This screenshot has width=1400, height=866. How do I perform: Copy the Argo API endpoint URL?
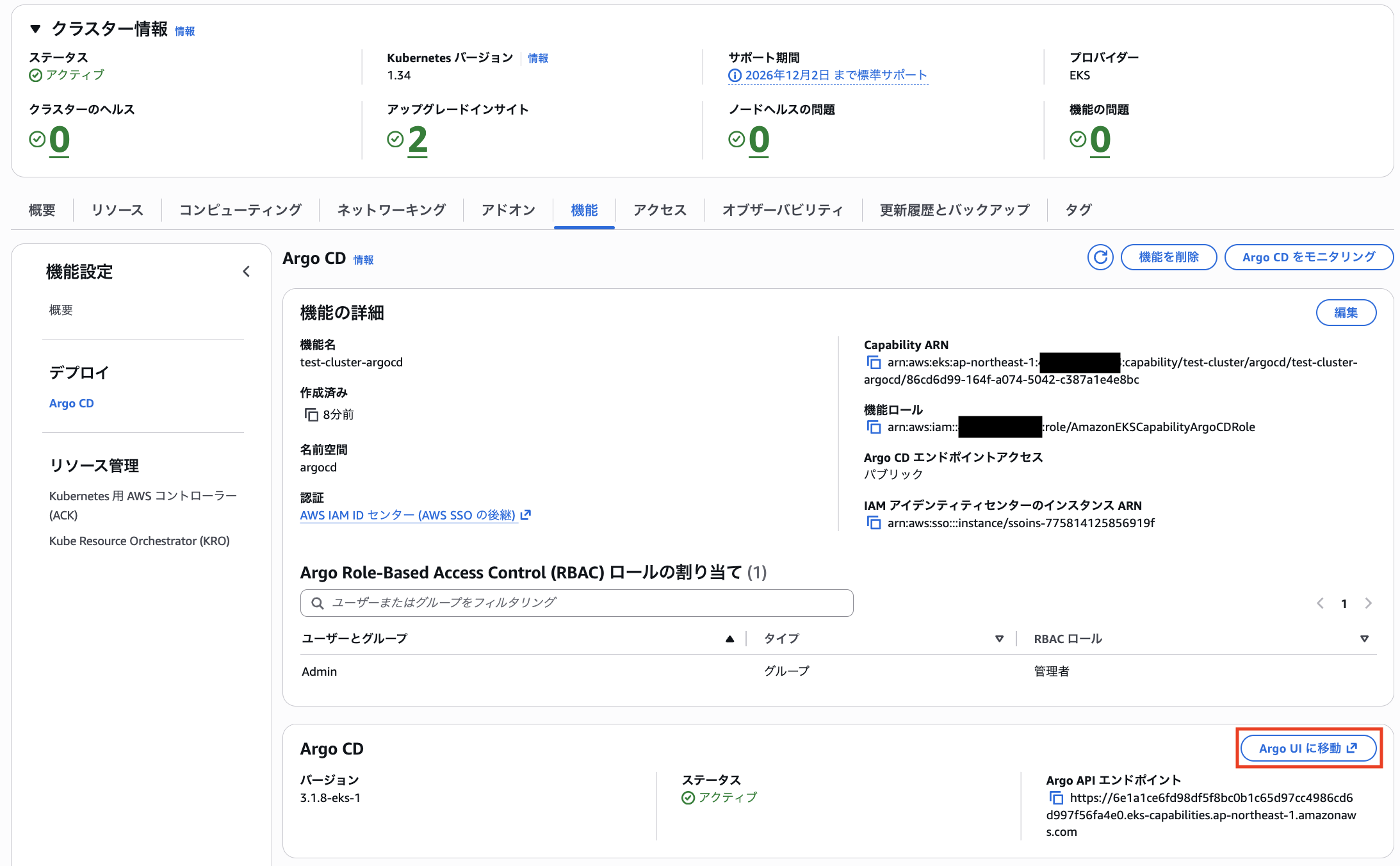[1055, 798]
